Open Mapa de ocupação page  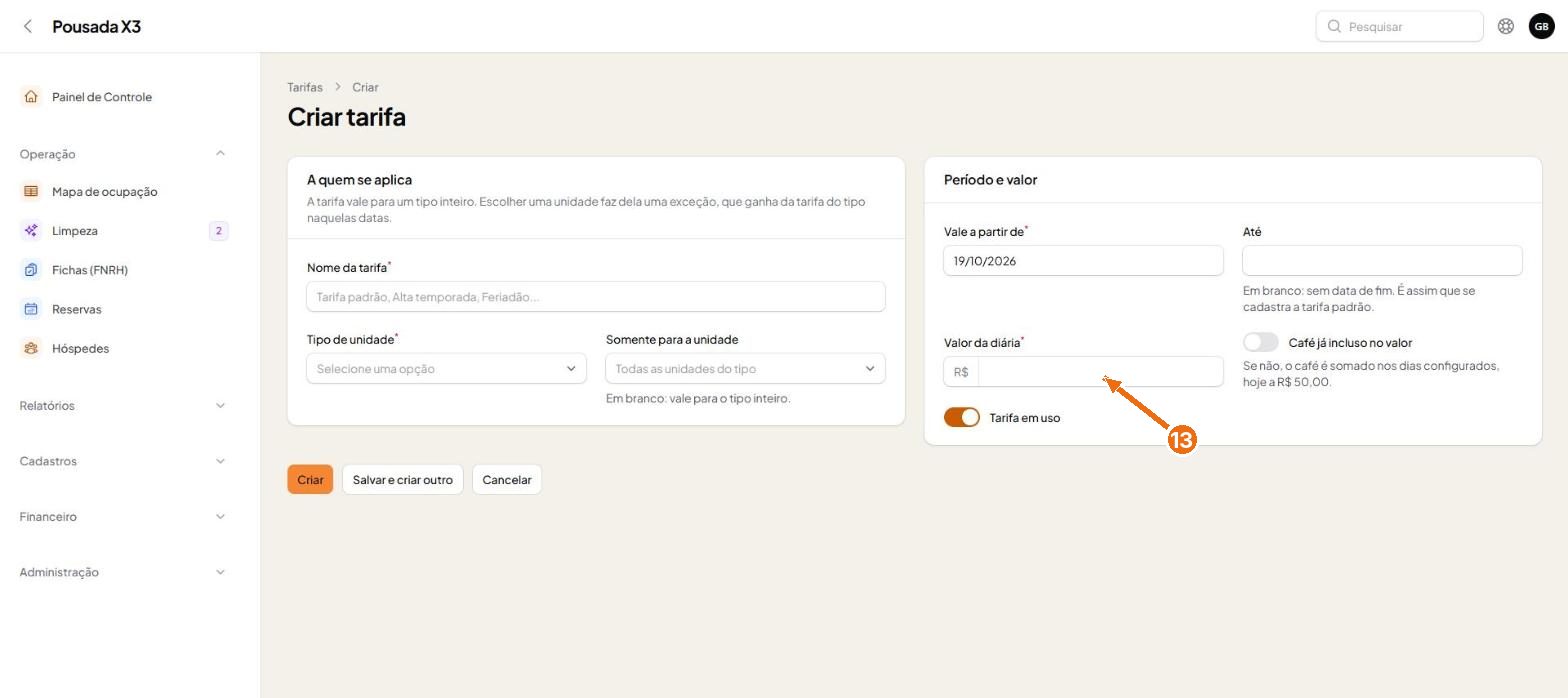[x=104, y=191]
